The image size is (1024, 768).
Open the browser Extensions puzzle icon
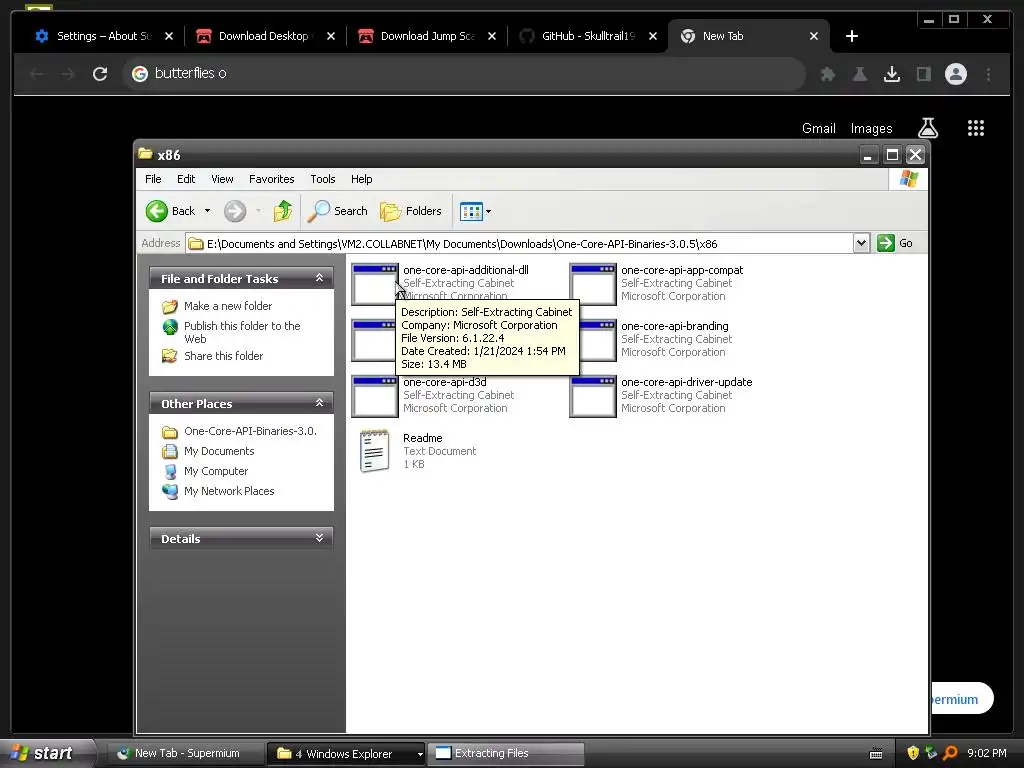tap(828, 74)
